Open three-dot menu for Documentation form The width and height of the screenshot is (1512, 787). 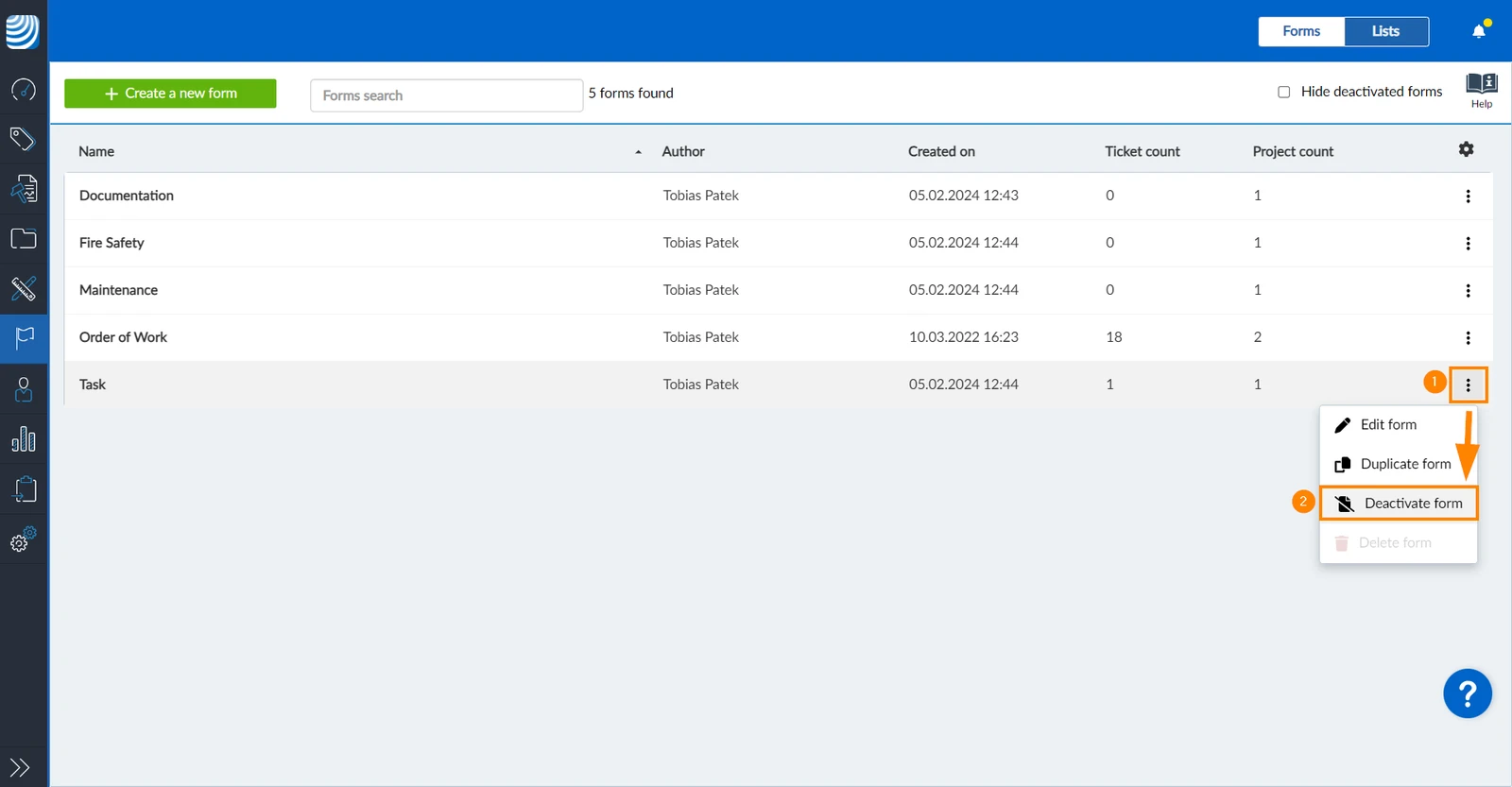tap(1468, 196)
